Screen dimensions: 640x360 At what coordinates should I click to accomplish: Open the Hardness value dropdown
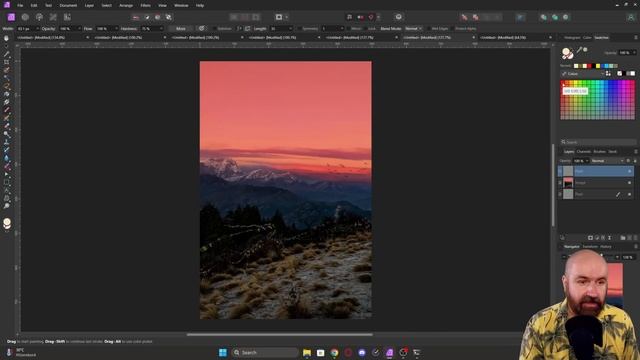161,29
